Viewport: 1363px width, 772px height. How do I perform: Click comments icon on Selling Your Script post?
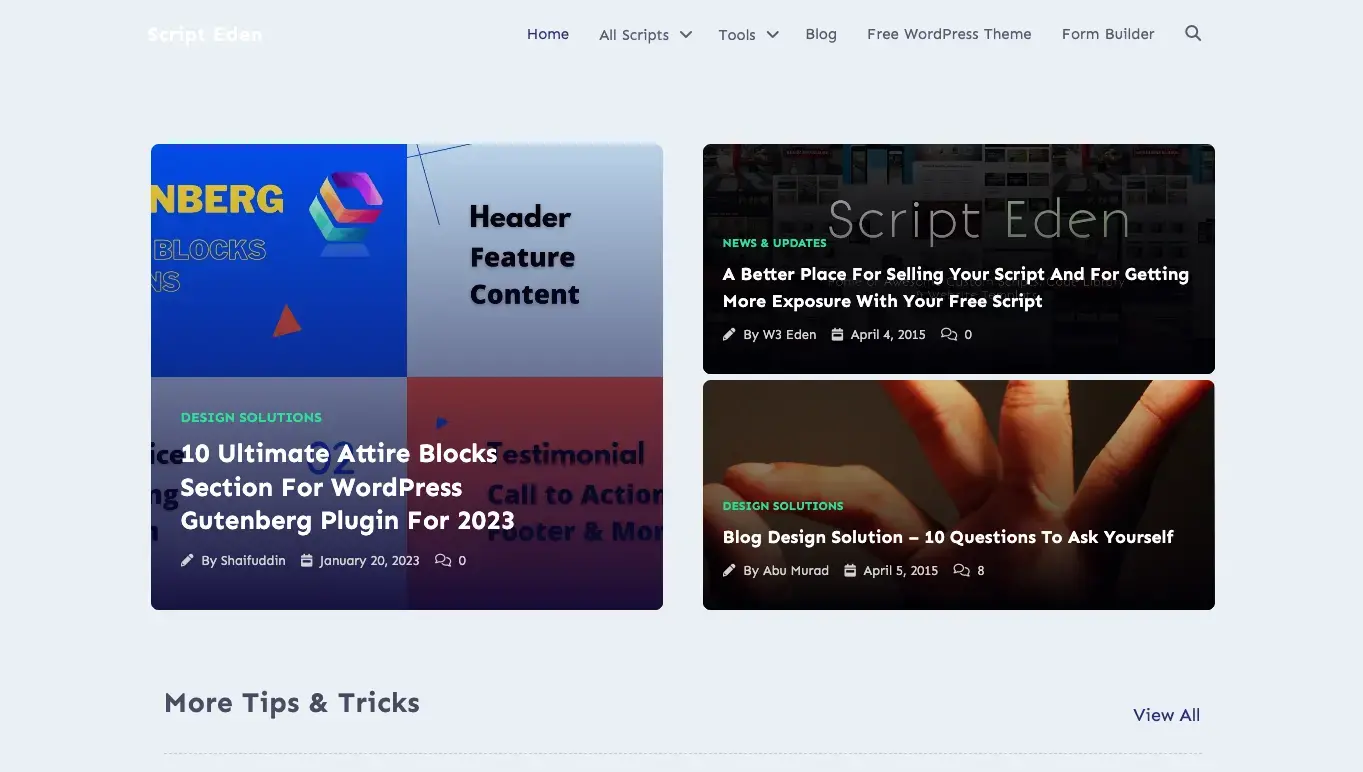(949, 335)
